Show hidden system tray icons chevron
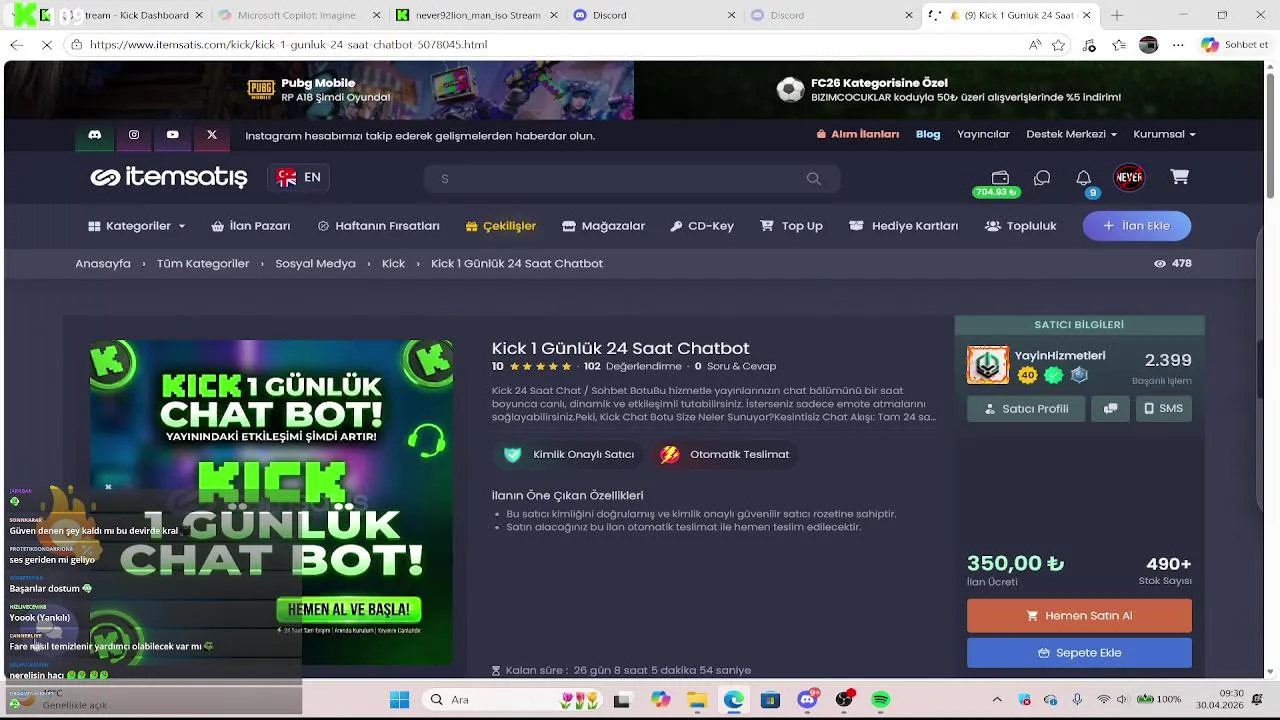Screen dimensions: 1280x720 (x=997, y=699)
